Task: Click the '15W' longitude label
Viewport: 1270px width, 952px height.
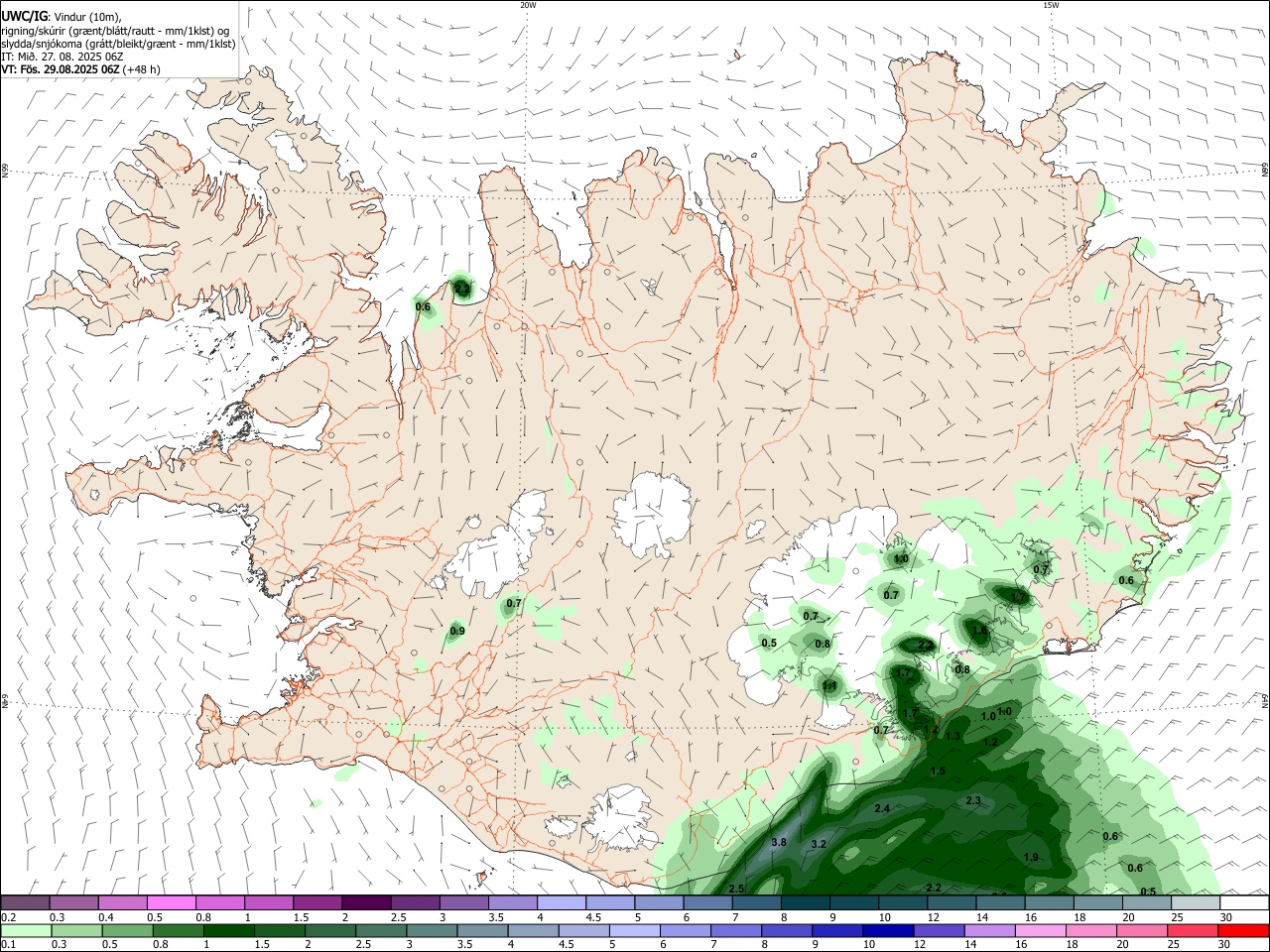Action: pyautogui.click(x=1051, y=5)
